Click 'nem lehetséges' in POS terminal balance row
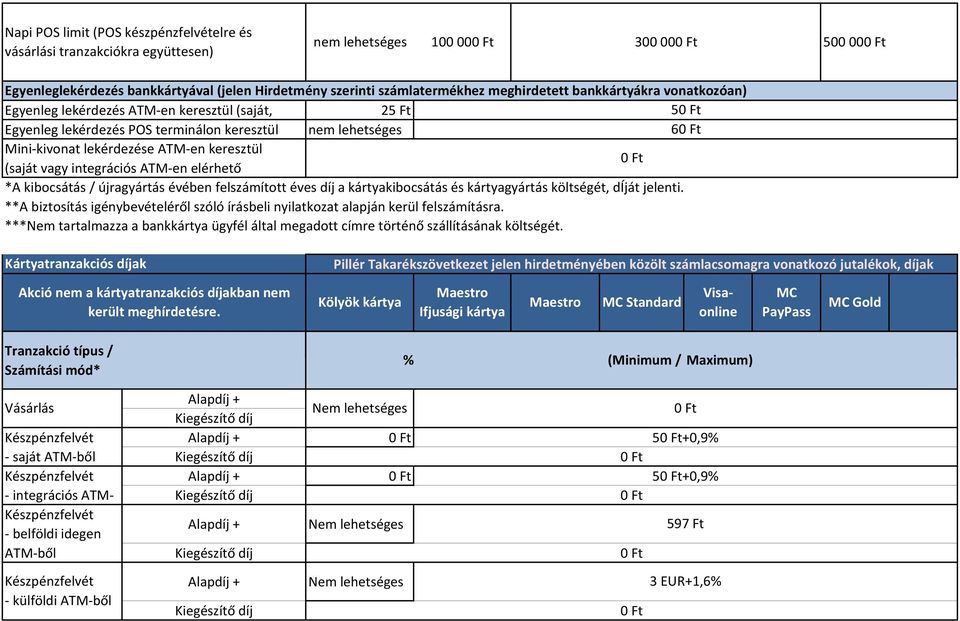 355,129
